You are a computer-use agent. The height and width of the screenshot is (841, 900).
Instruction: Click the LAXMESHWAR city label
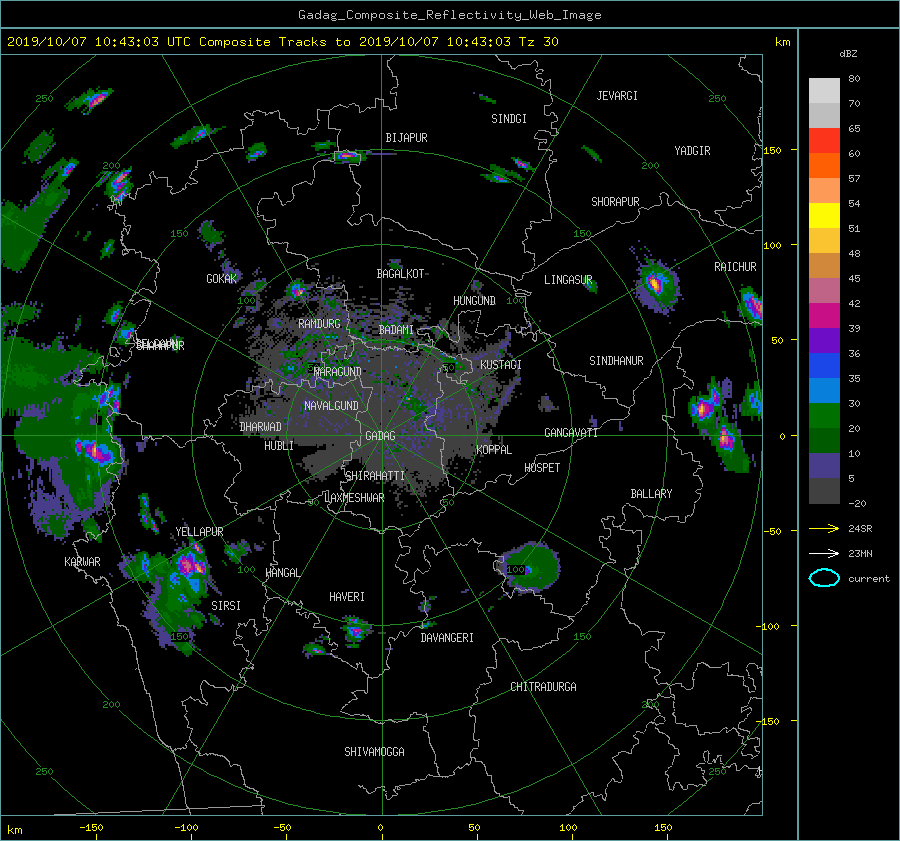tap(354, 498)
